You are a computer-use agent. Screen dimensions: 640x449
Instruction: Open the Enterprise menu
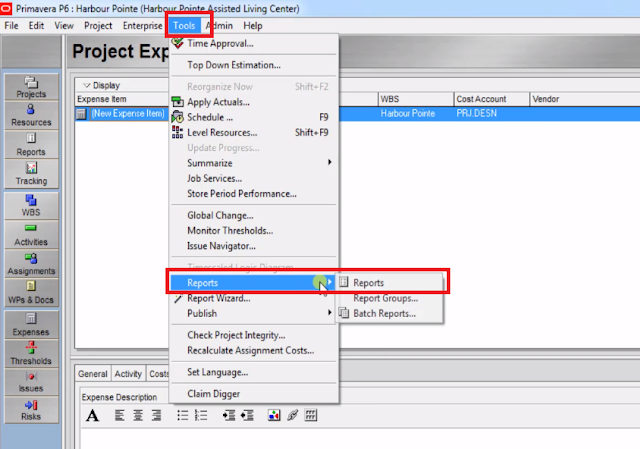pos(142,26)
